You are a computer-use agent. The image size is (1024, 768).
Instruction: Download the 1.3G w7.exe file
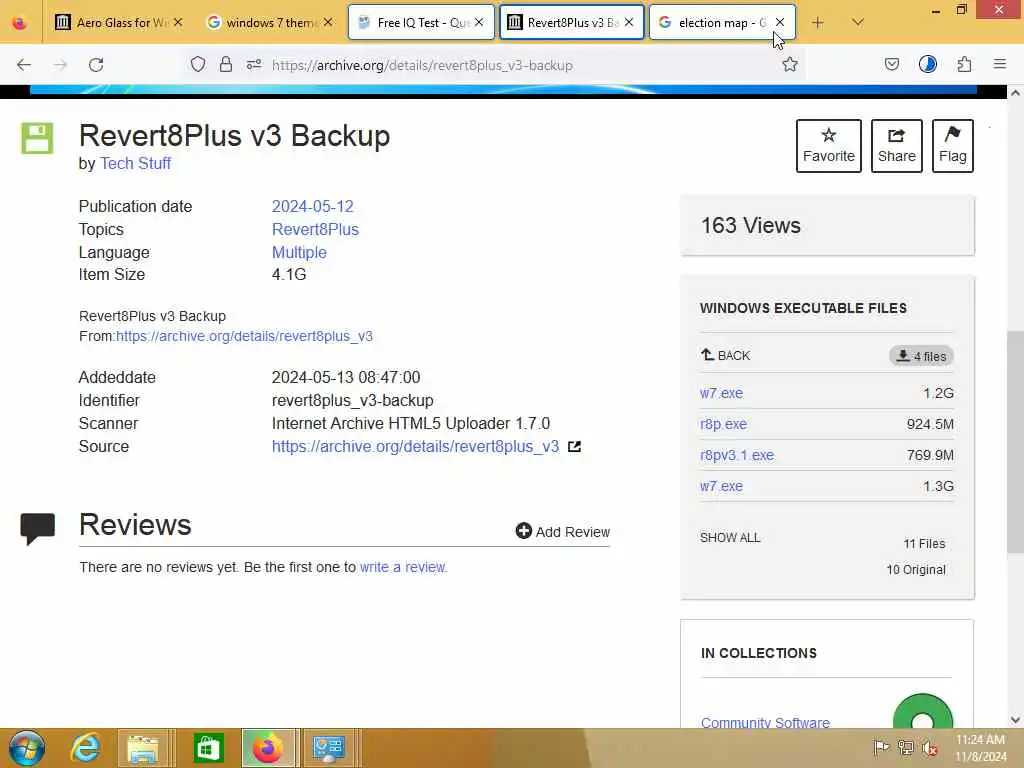(721, 486)
